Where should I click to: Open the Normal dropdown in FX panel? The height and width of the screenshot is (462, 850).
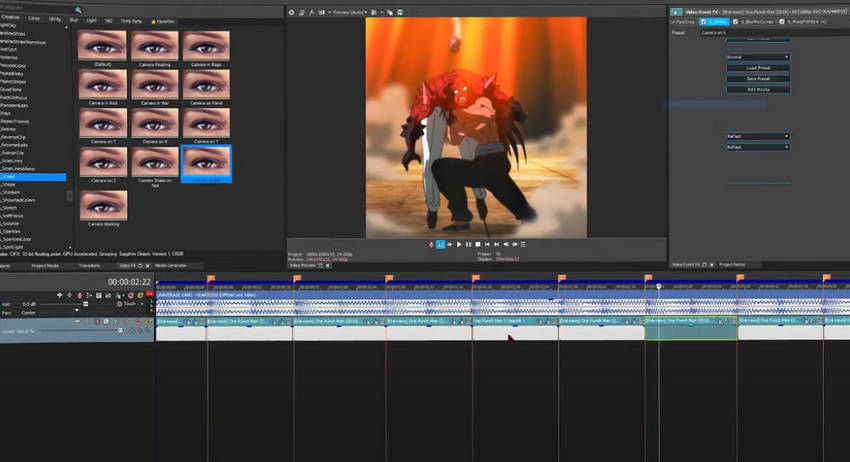758,57
